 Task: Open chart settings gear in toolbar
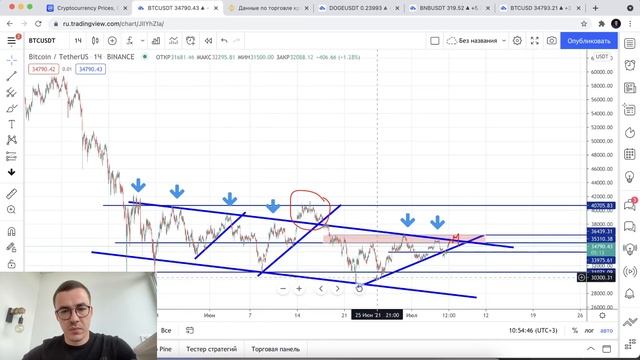[x=517, y=40]
